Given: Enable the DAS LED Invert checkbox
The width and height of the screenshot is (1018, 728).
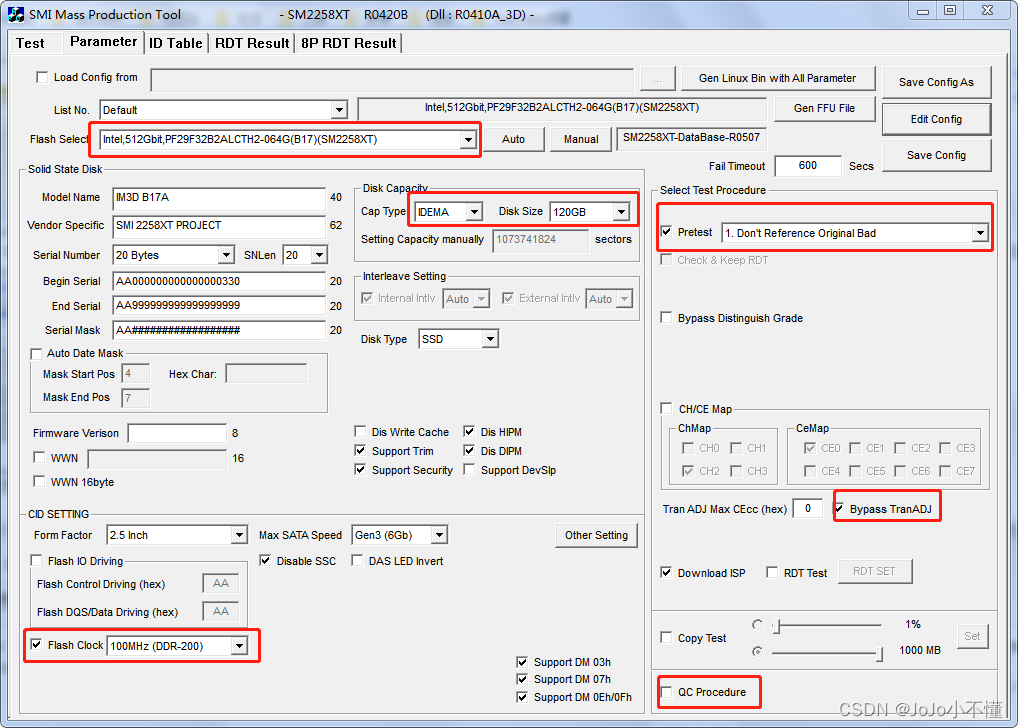Looking at the screenshot, I should point(357,560).
